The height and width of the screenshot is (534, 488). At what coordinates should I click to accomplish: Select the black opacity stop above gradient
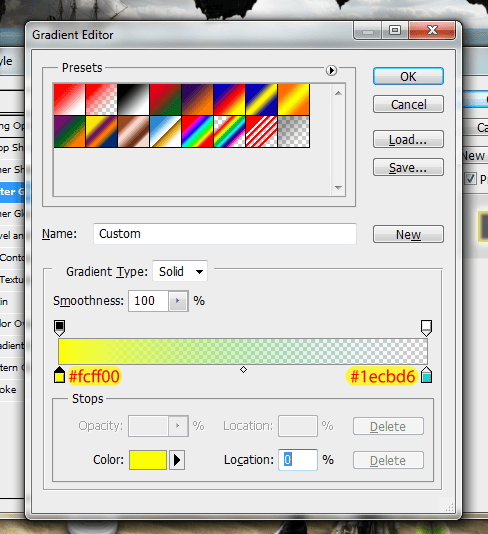click(60, 328)
